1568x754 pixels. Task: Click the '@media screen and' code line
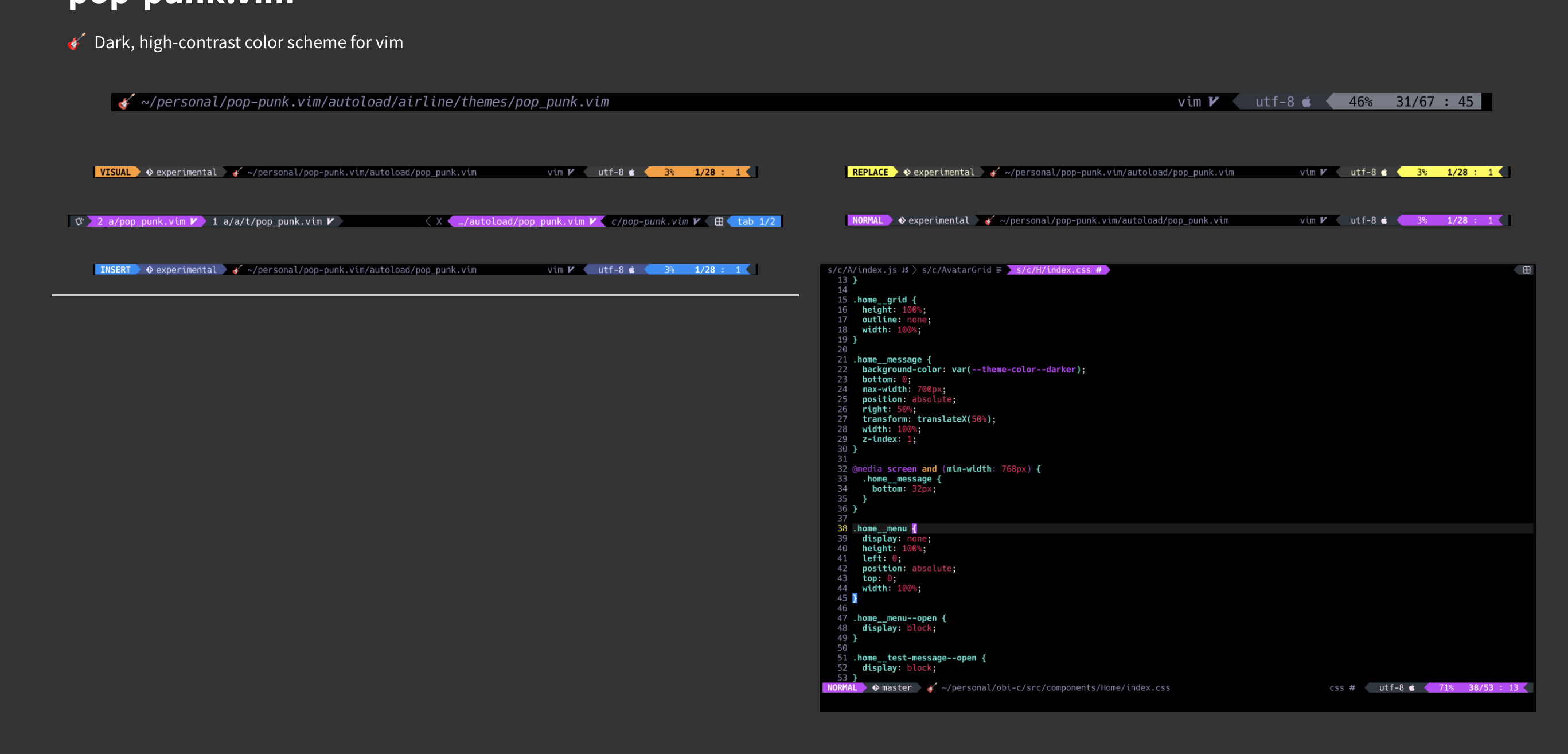(946, 469)
